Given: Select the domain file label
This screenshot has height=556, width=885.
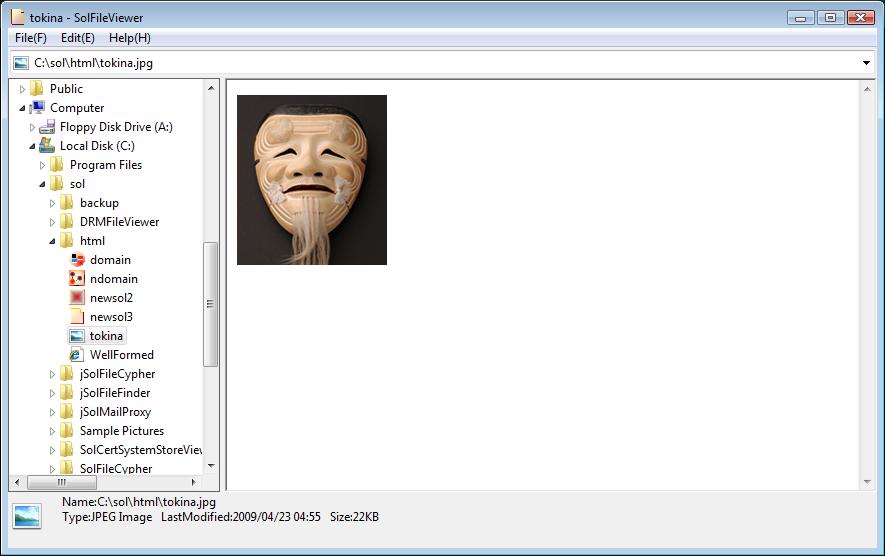Looking at the screenshot, I should [110, 260].
